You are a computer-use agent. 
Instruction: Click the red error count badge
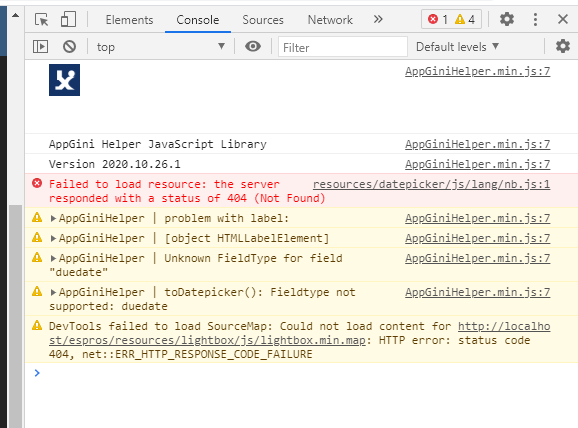click(438, 19)
